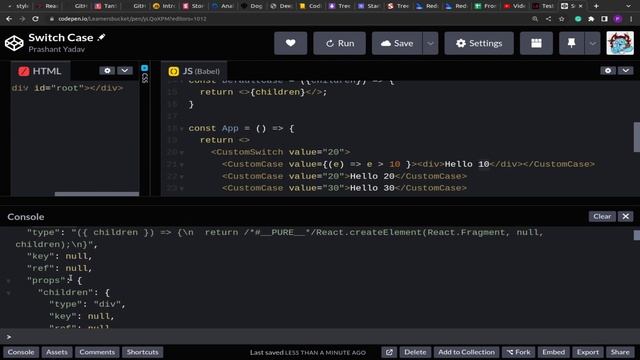Select the JS (Babel) editor tab

pyautogui.click(x=194, y=71)
